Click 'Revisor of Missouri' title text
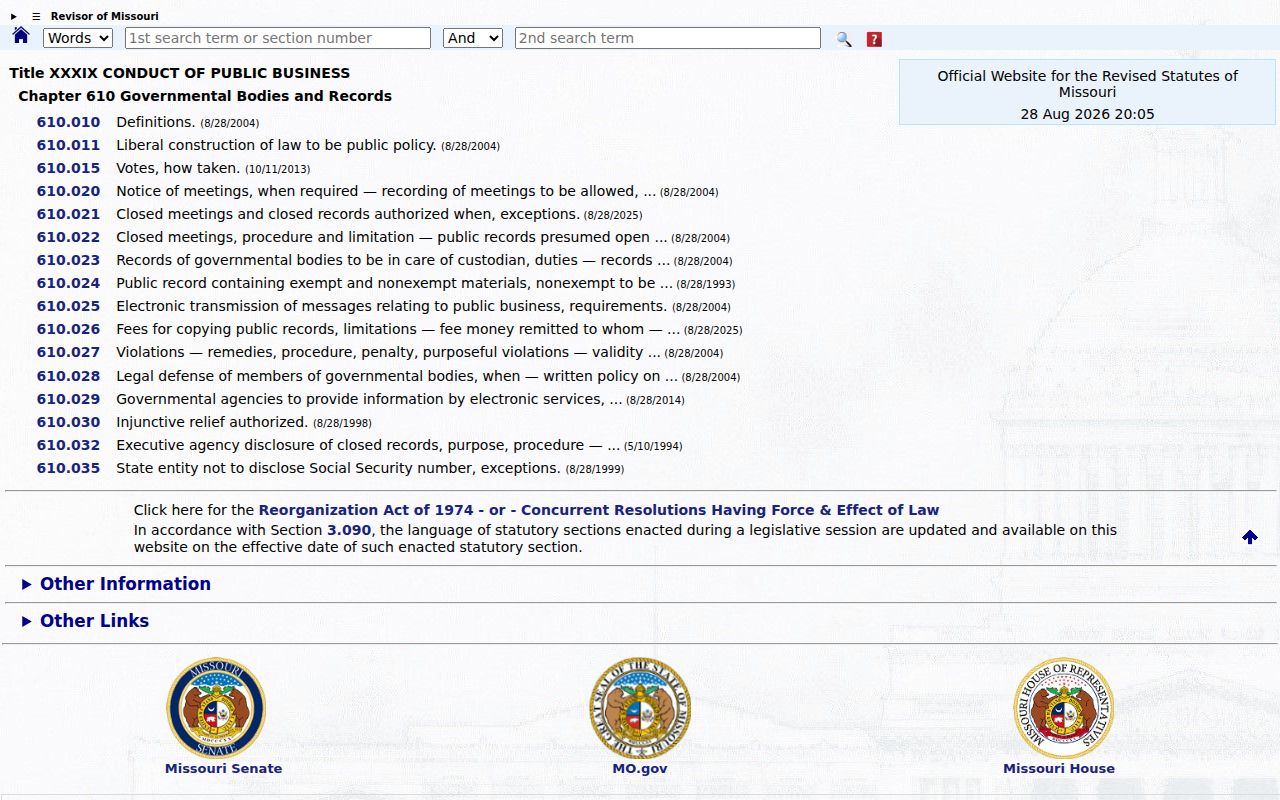Image resolution: width=1280 pixels, height=800 pixels. click(x=104, y=16)
